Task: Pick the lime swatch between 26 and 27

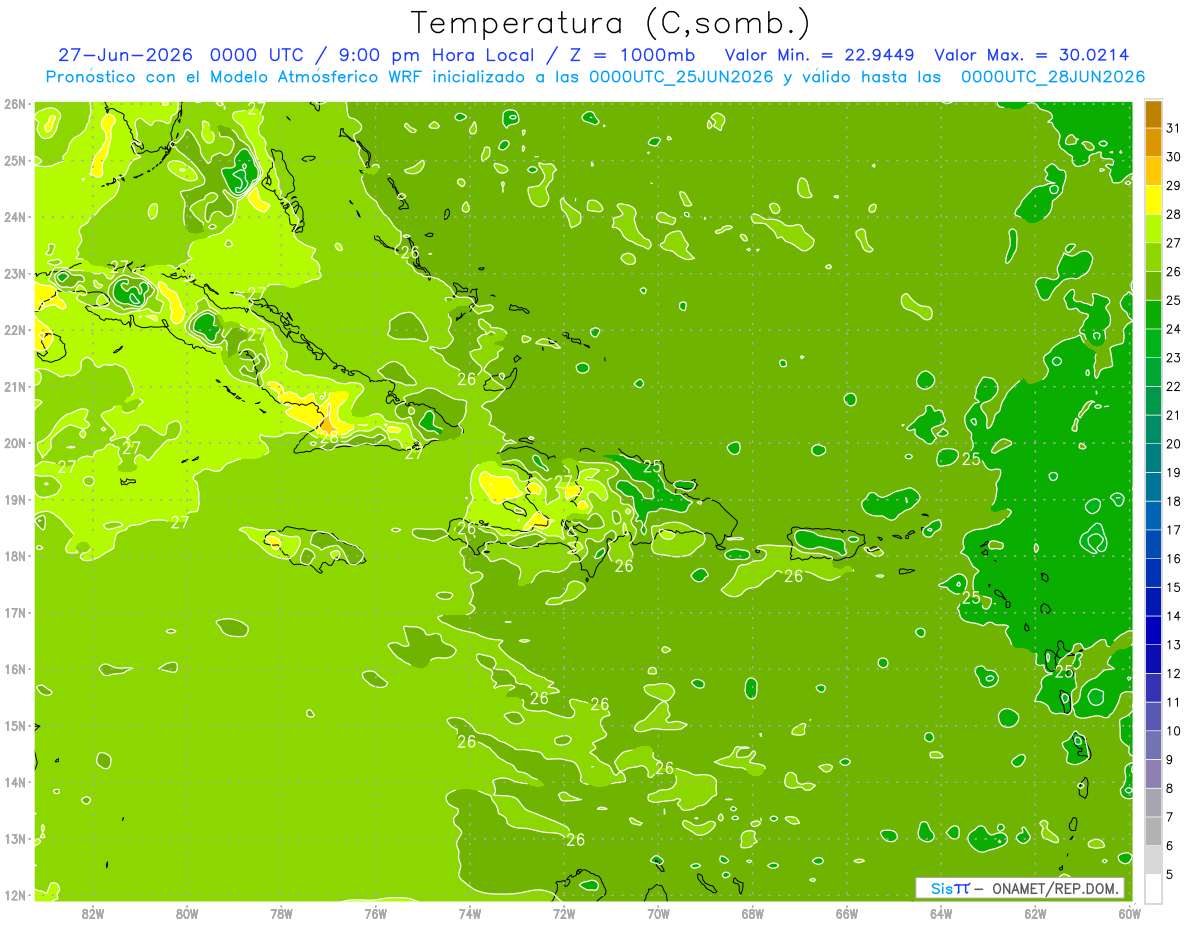Action: pyautogui.click(x=1153, y=258)
